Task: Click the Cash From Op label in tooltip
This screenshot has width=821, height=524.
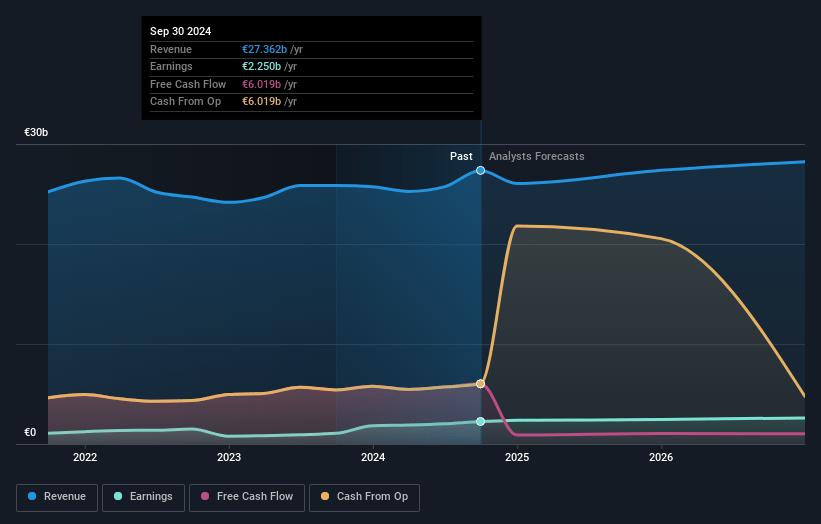Action: point(185,102)
